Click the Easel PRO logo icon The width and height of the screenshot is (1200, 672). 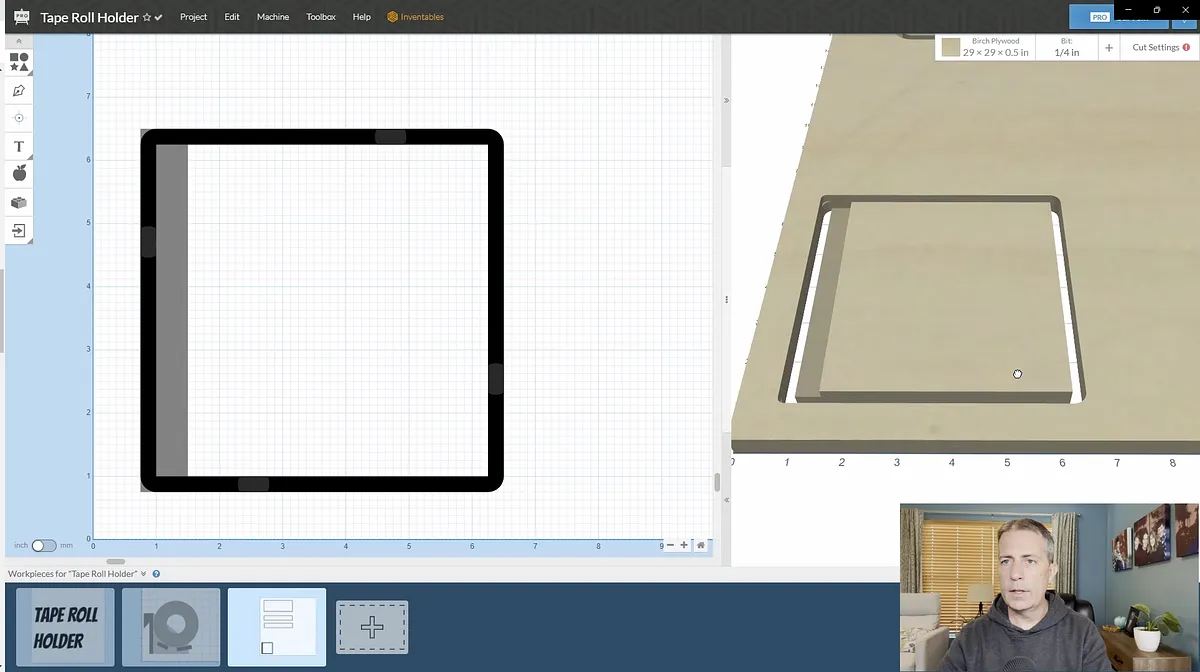21,17
